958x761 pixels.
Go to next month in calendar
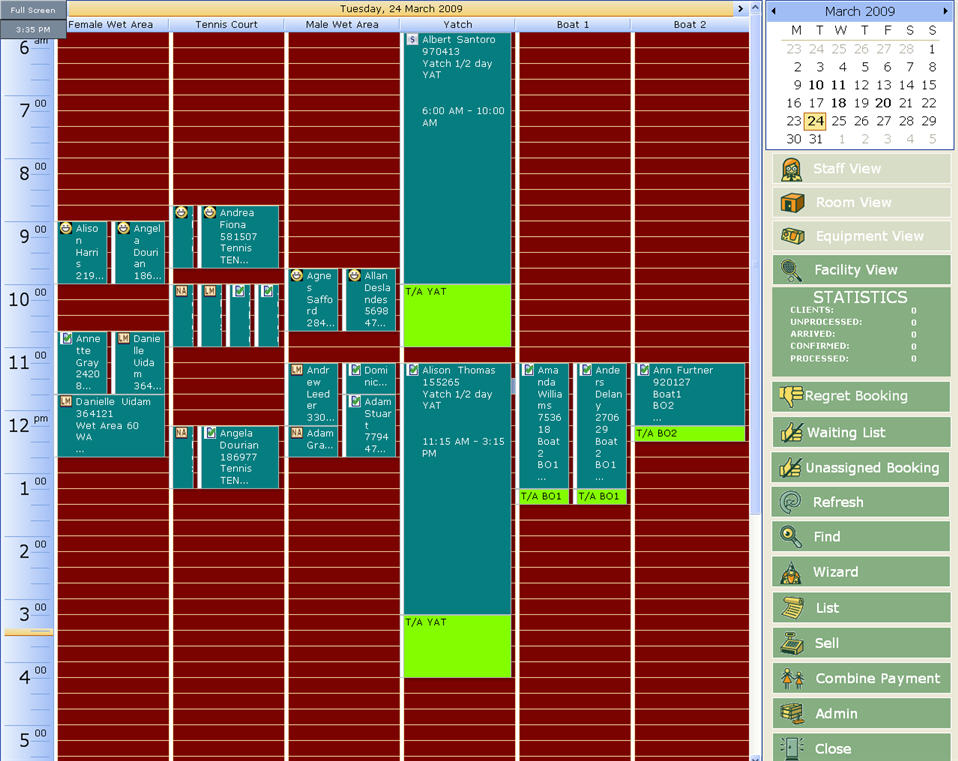pos(946,11)
